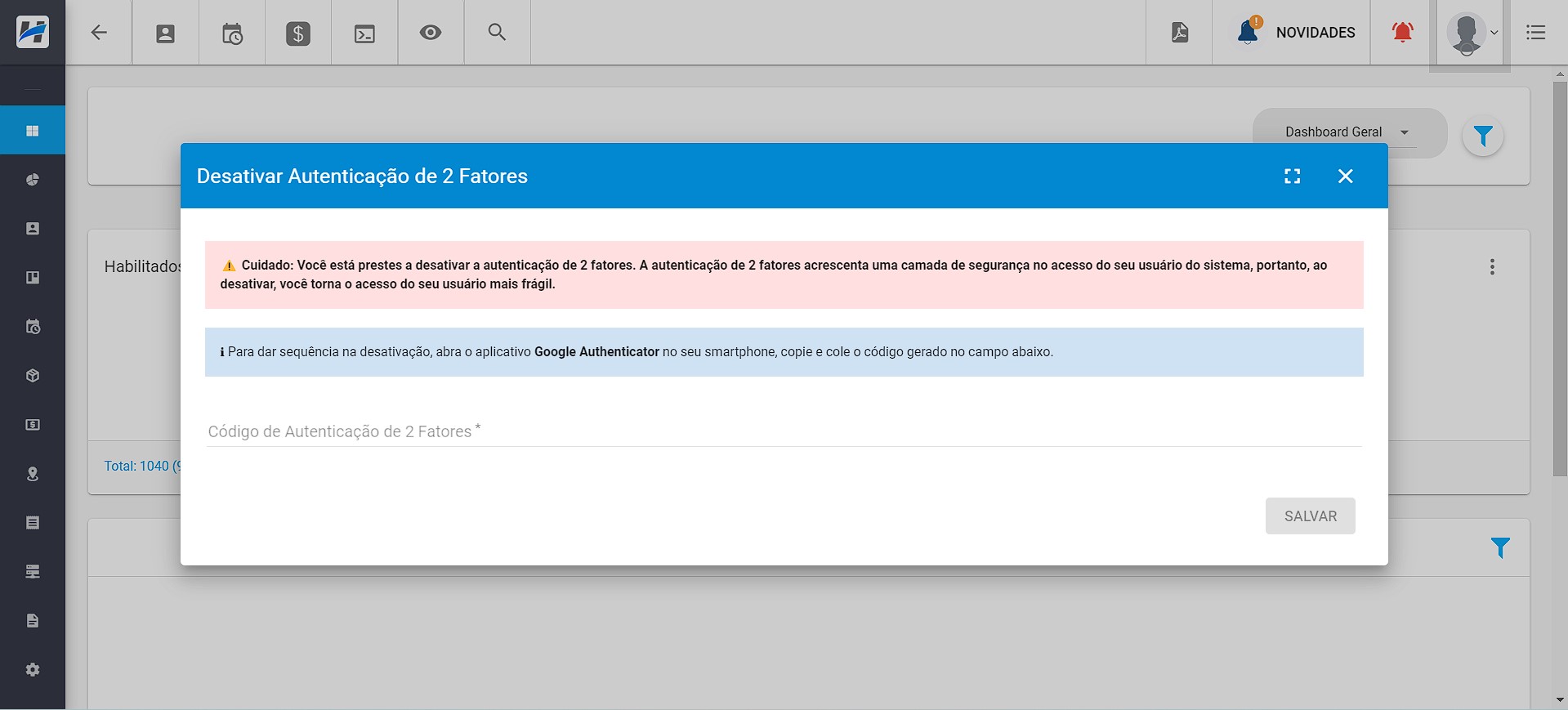Open the server stack icon in sidebar
The height and width of the screenshot is (710, 1568).
33,572
